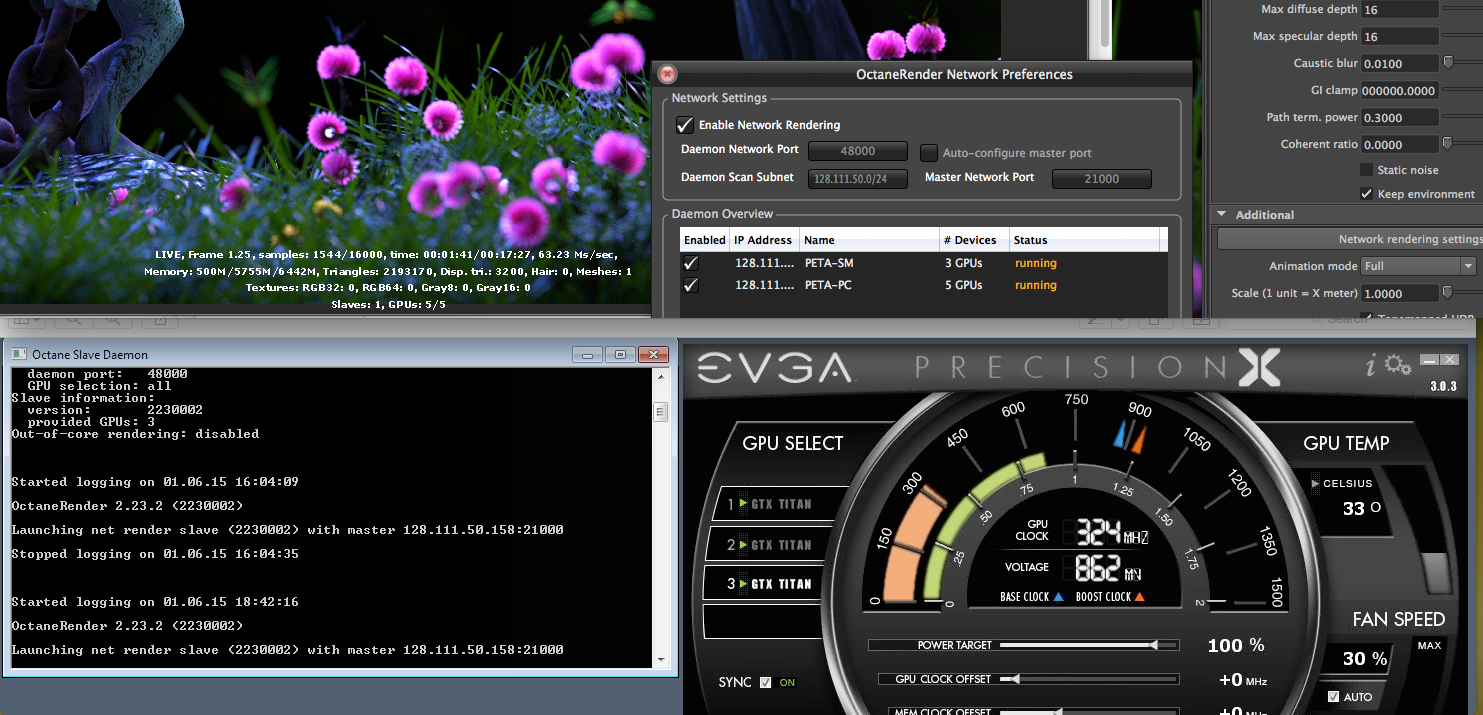Viewport: 1483px width, 715px height.
Task: Click the Slave Daemon console scrollbar thumb
Action: point(660,412)
